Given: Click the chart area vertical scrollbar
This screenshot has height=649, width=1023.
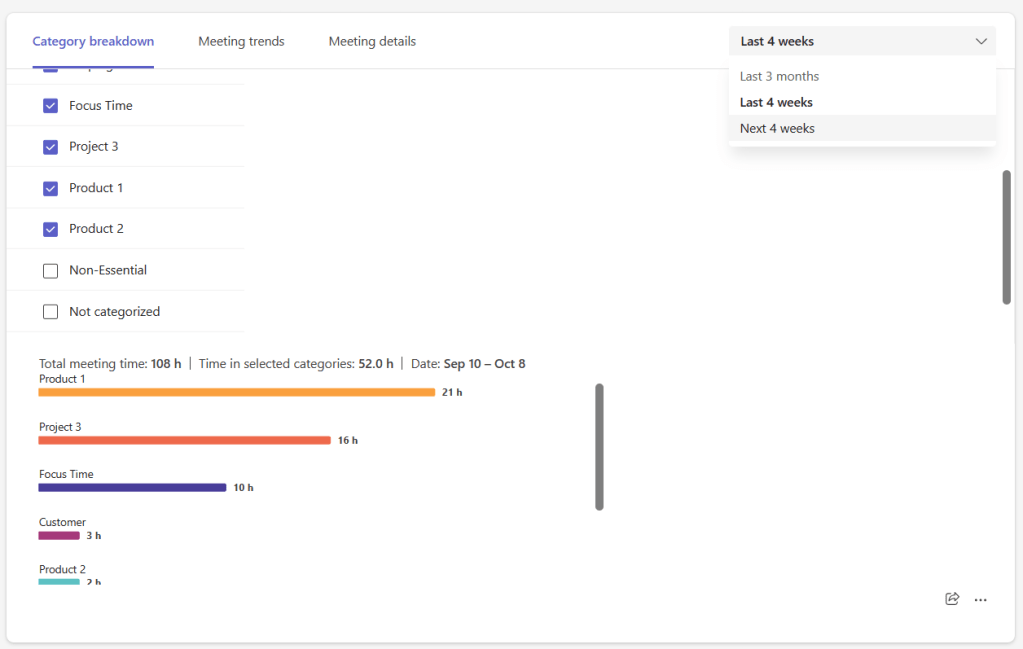Looking at the screenshot, I should 599,446.
